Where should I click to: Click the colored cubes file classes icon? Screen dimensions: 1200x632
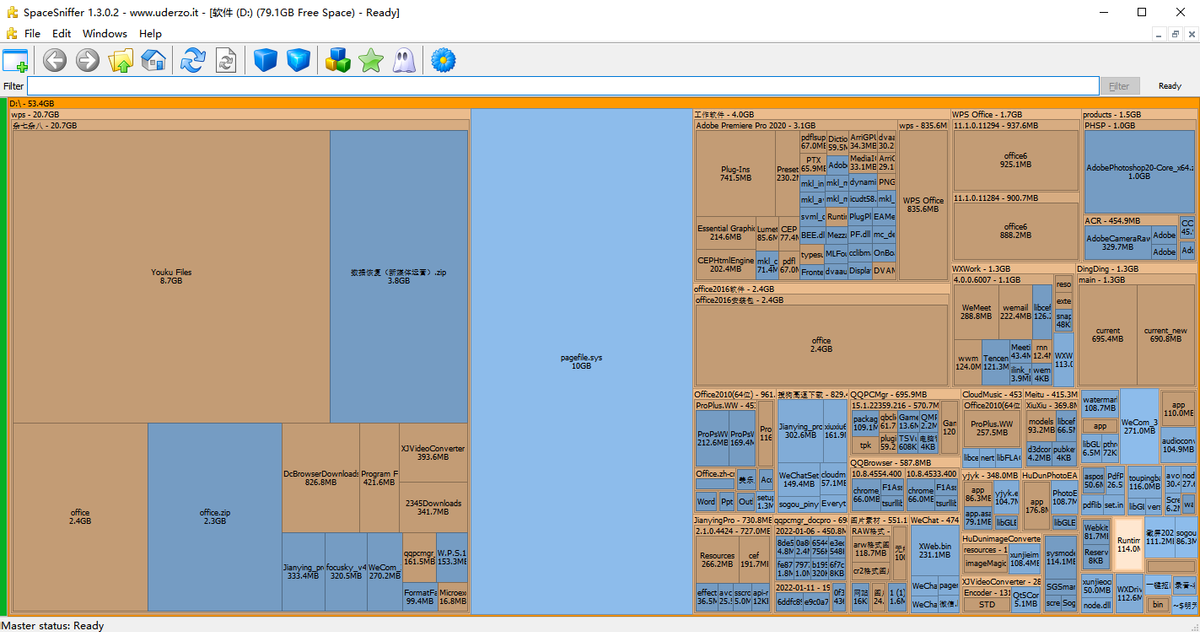point(338,61)
